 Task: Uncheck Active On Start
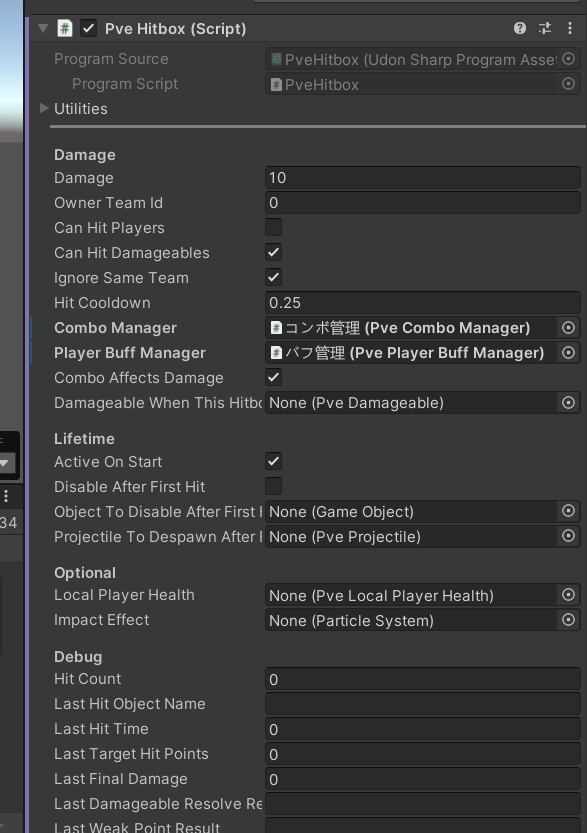(274, 461)
